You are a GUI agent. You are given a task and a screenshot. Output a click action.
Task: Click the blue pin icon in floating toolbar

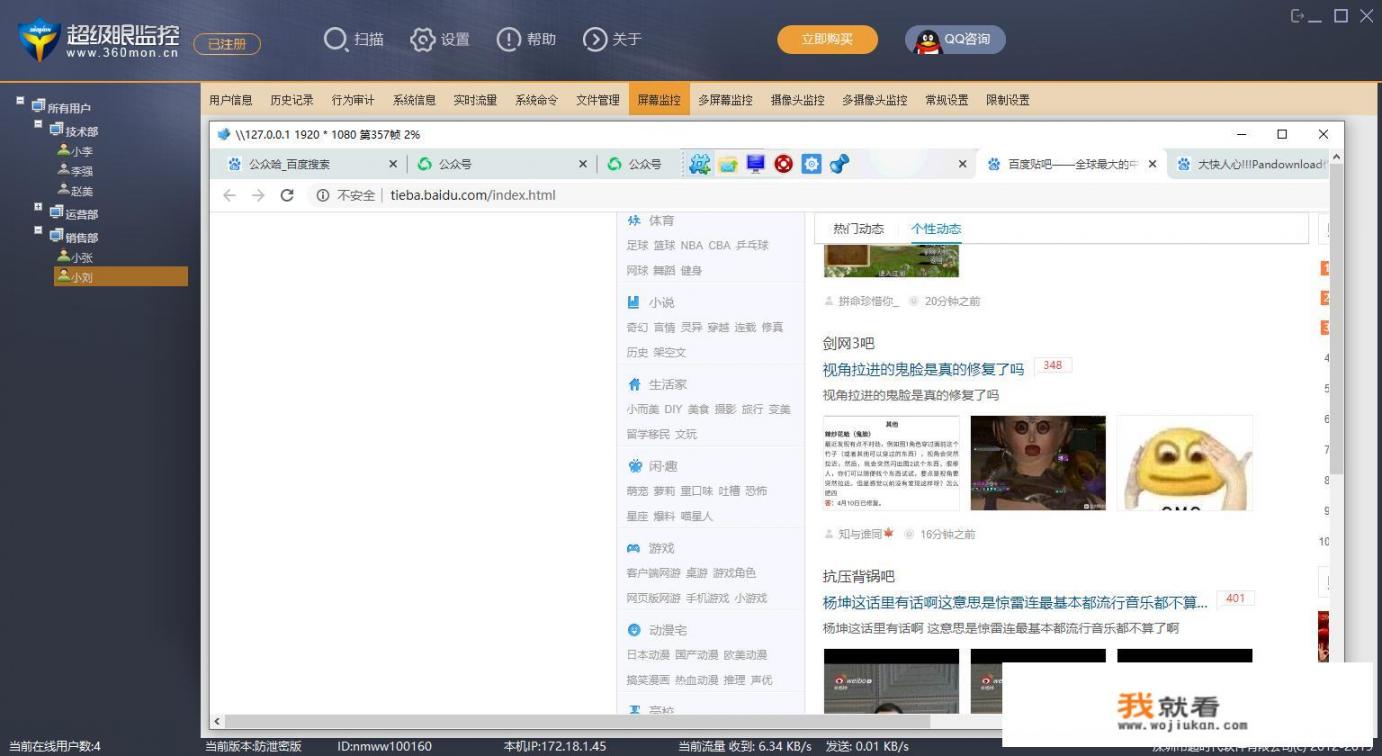coord(840,164)
